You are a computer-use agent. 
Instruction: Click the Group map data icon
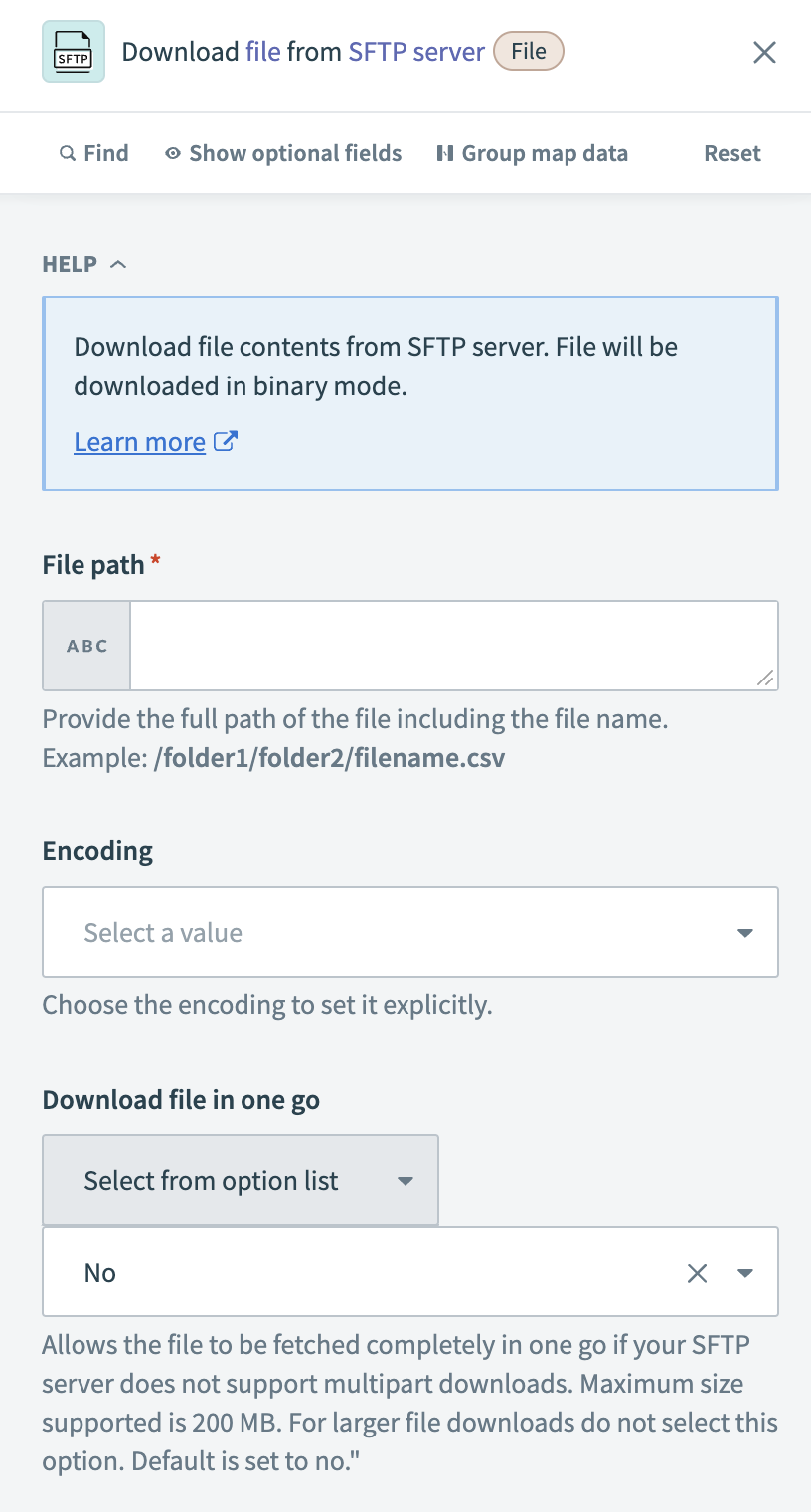[x=446, y=153]
